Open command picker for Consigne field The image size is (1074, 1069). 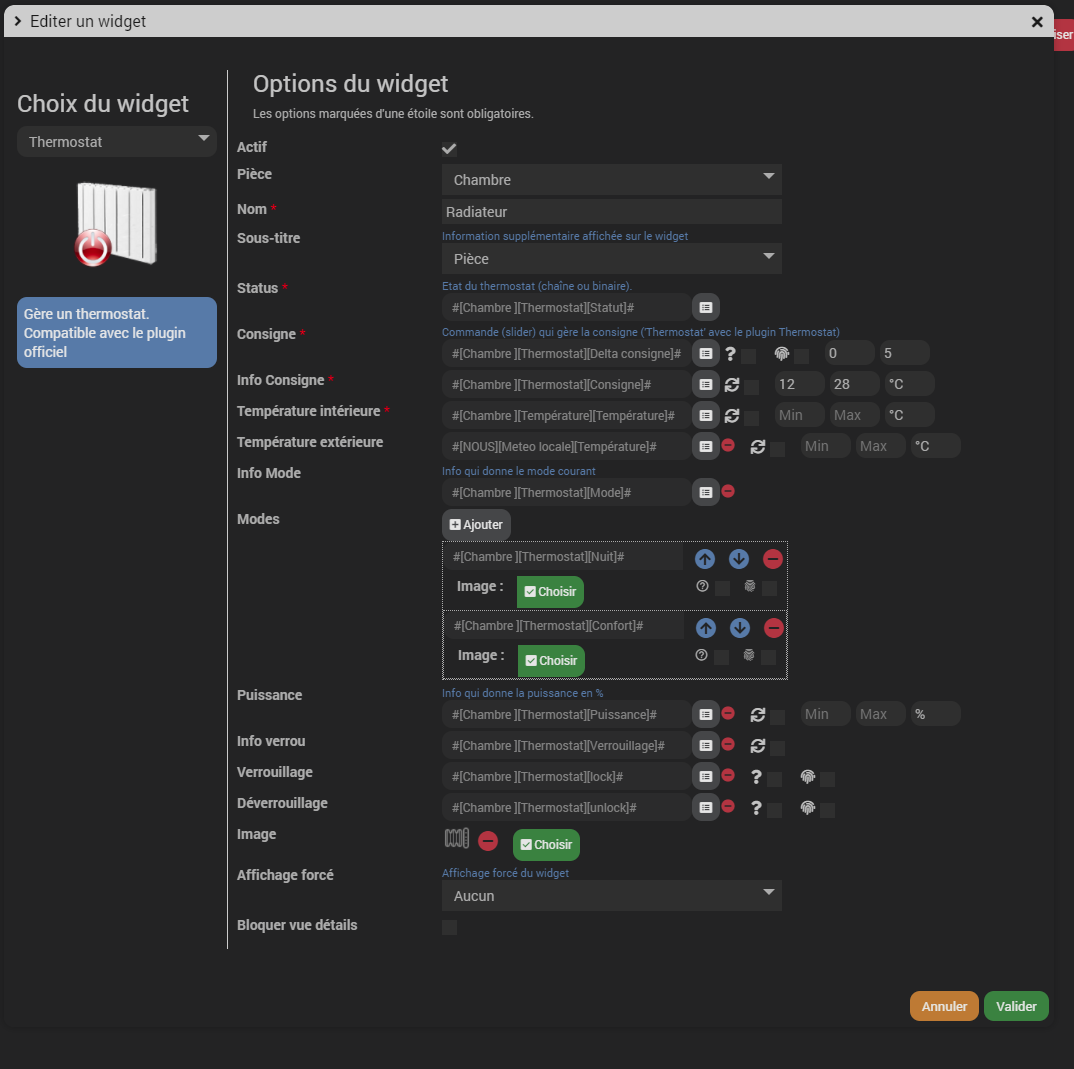click(x=705, y=353)
